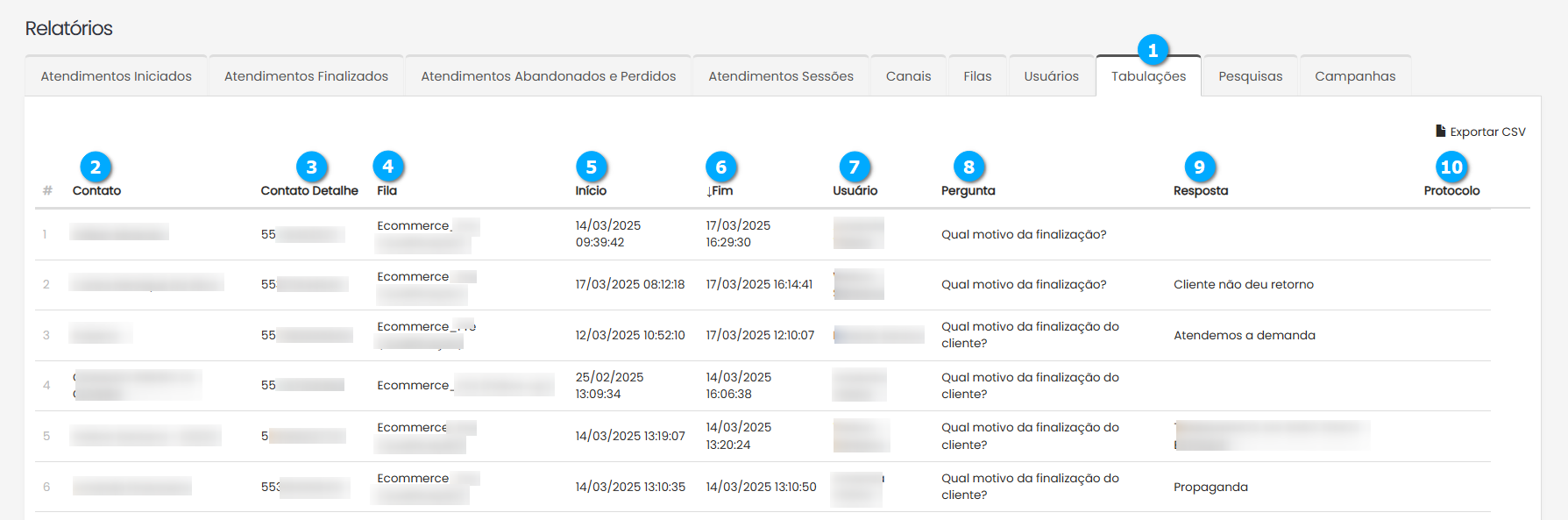Click blue badge 10 above Protocolo
This screenshot has height=520, width=1568.
pos(1451,167)
